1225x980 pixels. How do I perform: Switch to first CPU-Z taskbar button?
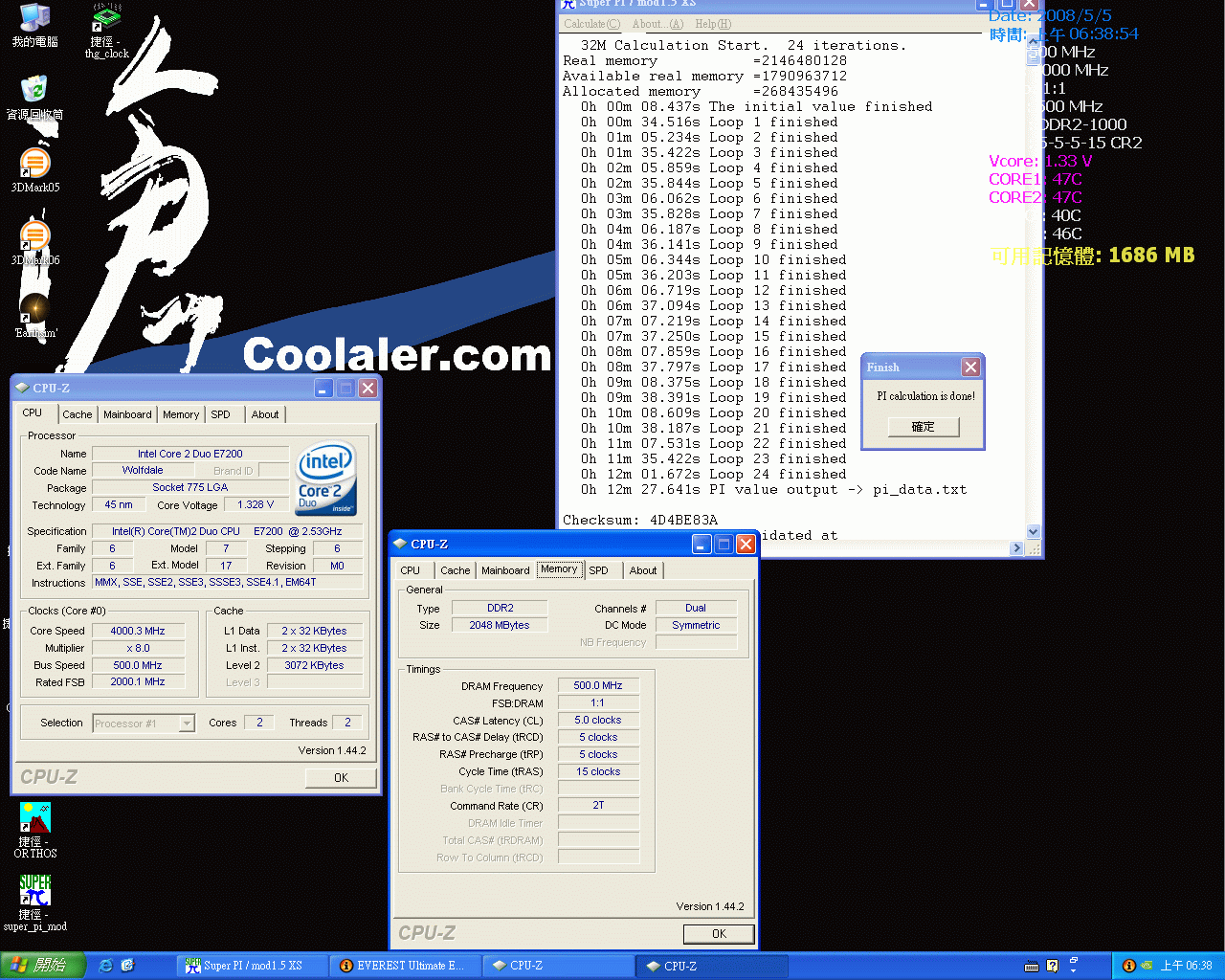point(559,966)
